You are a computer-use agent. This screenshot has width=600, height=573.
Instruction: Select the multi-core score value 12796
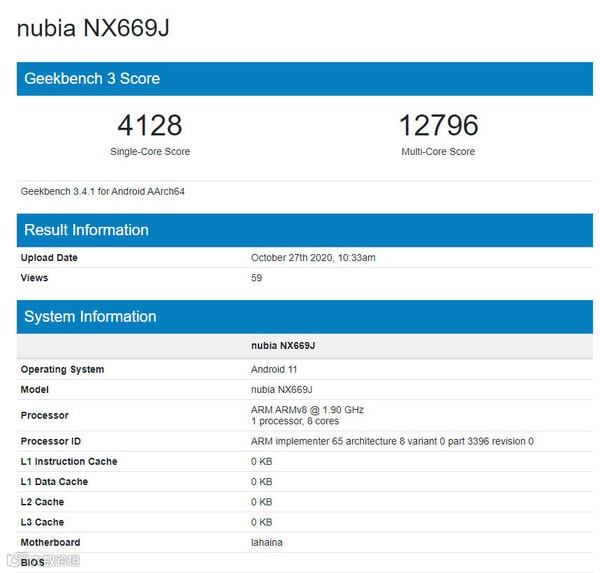tap(438, 125)
